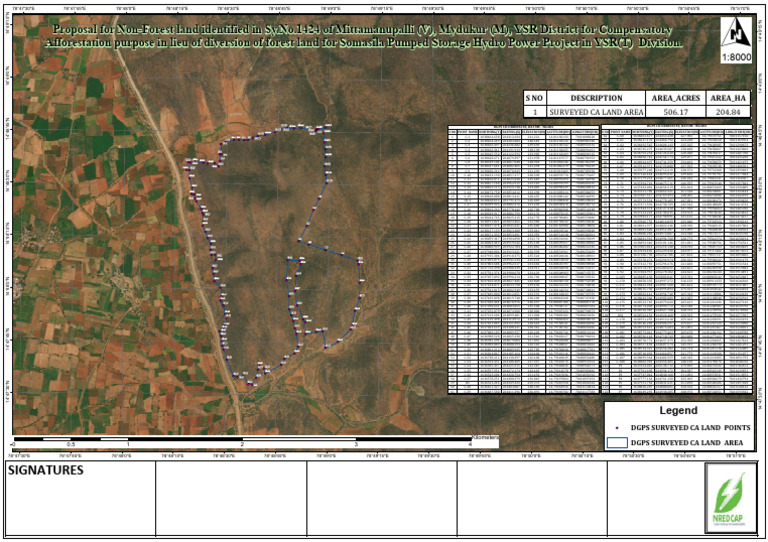Click the "SIGNATURES" heading
The width and height of the screenshot is (768, 542).
click(46, 470)
